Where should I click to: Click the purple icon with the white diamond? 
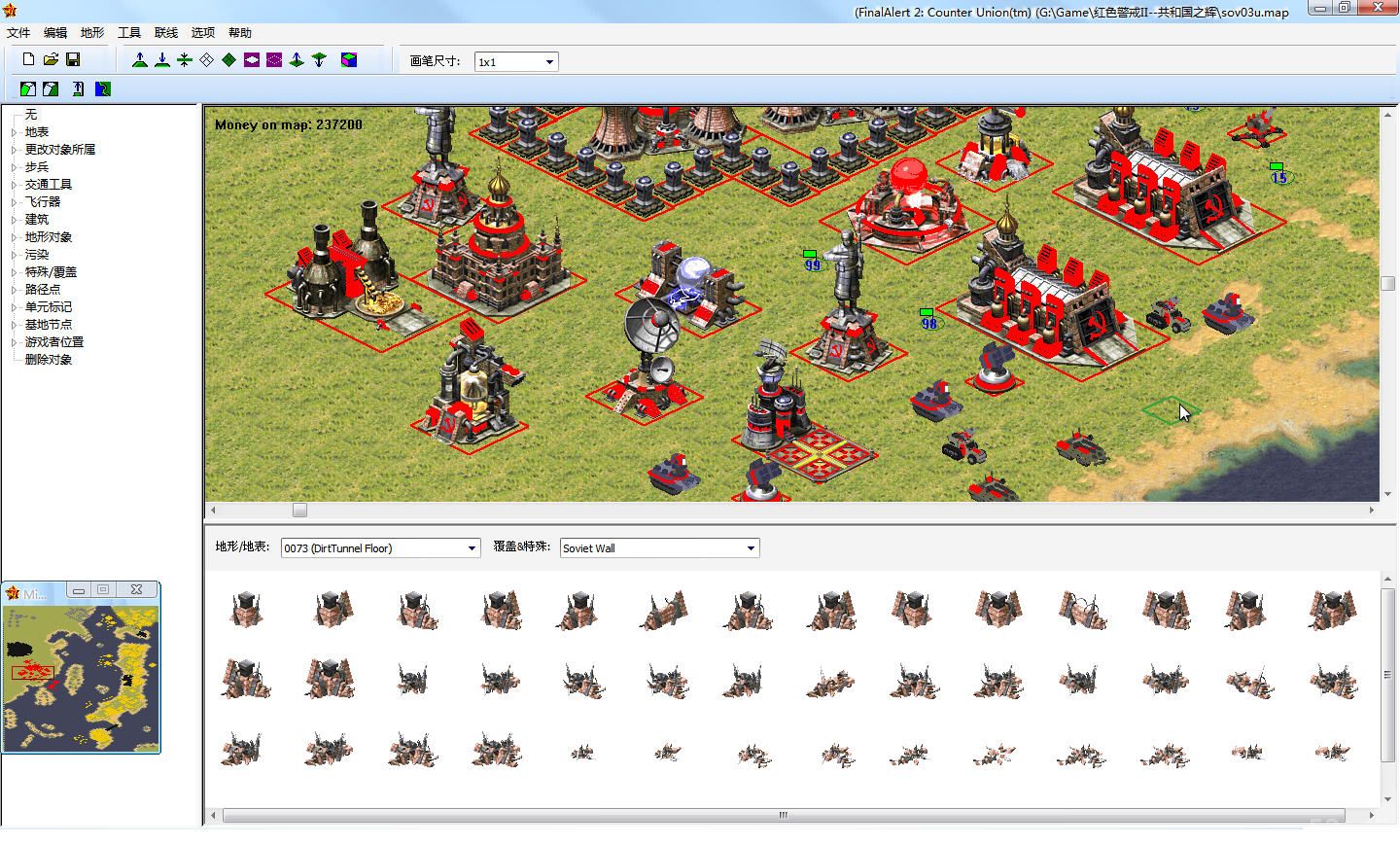click(252, 60)
